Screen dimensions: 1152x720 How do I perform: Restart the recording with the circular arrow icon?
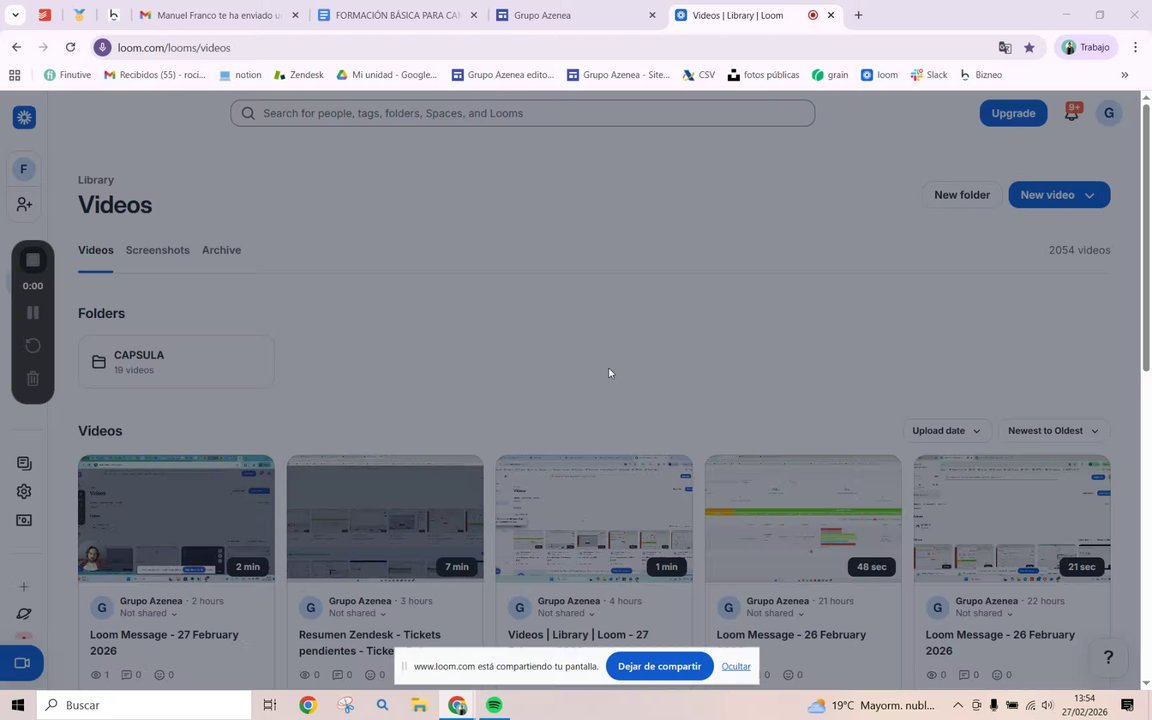(33, 345)
